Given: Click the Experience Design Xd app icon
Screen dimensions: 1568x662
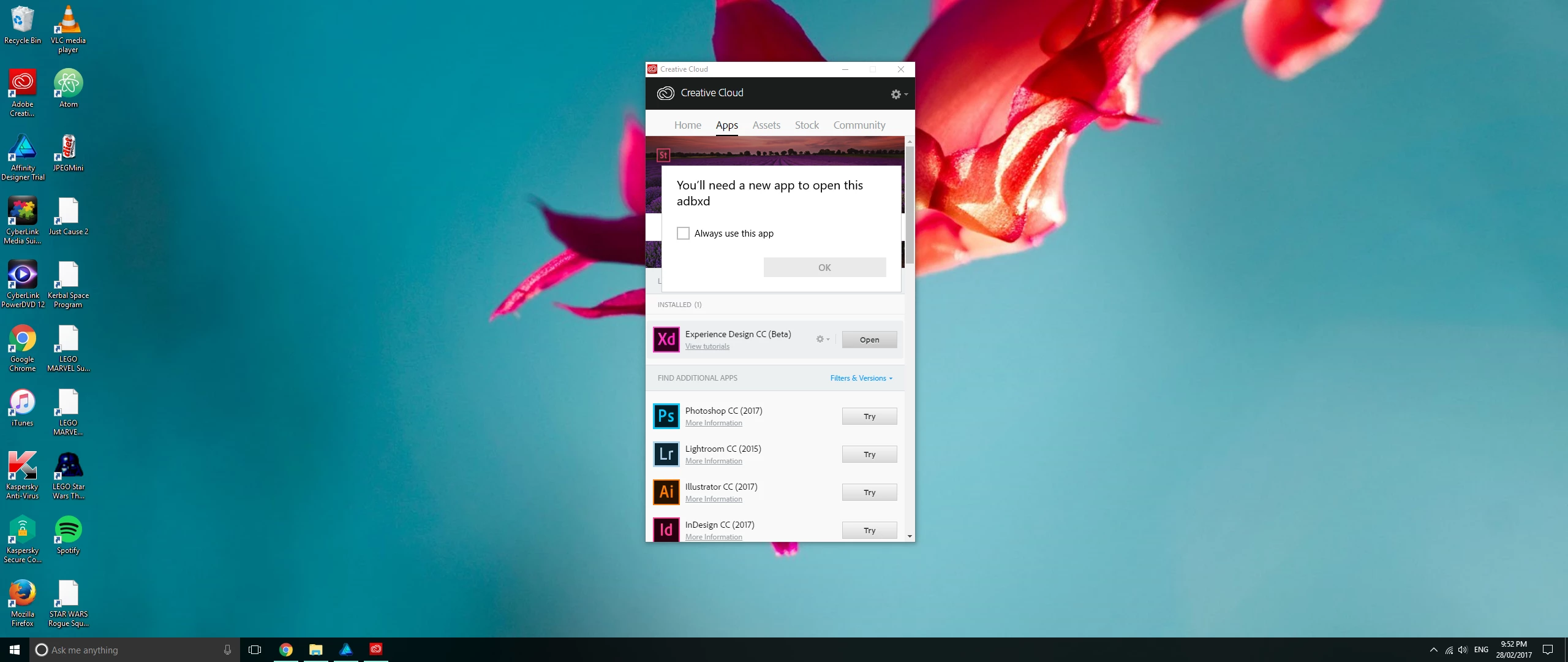Looking at the screenshot, I should point(666,340).
